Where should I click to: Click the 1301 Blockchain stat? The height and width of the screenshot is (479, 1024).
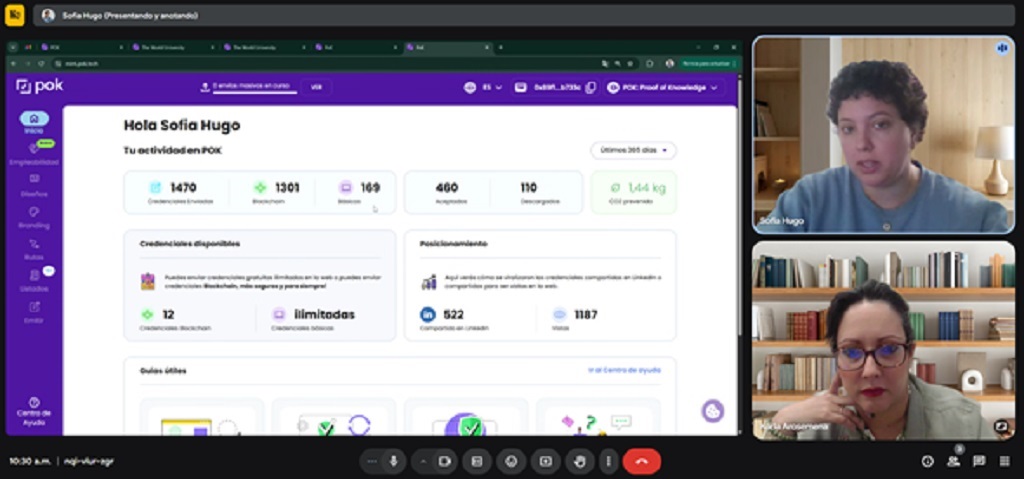[x=276, y=193]
